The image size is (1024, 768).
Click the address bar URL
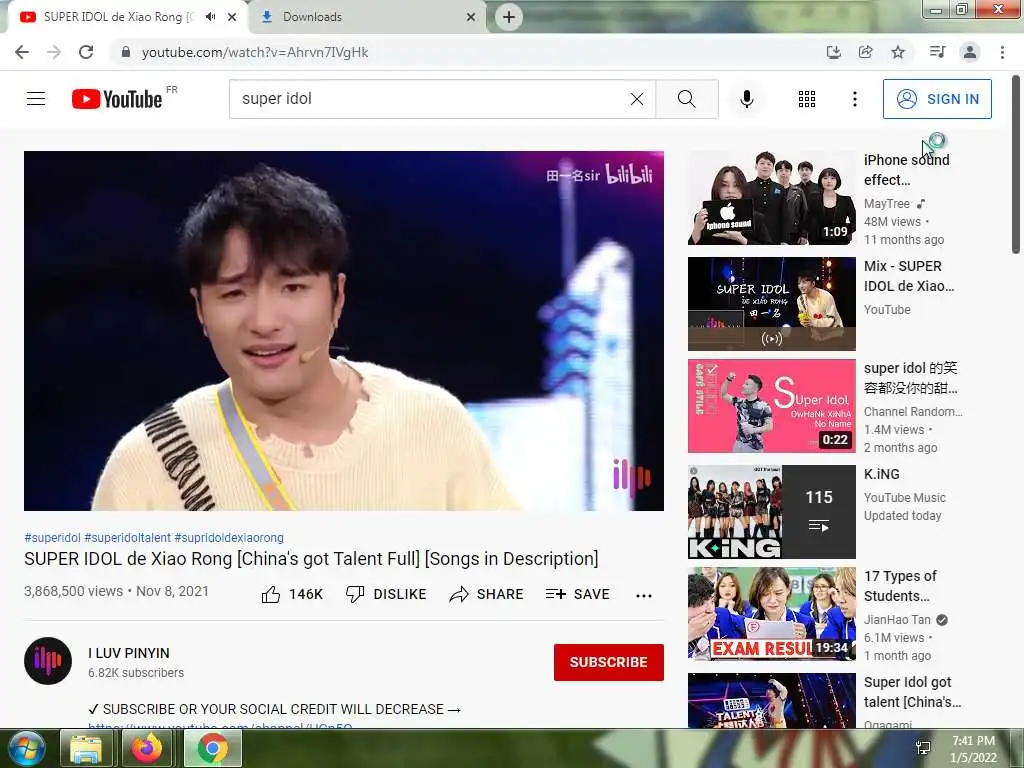coord(255,52)
